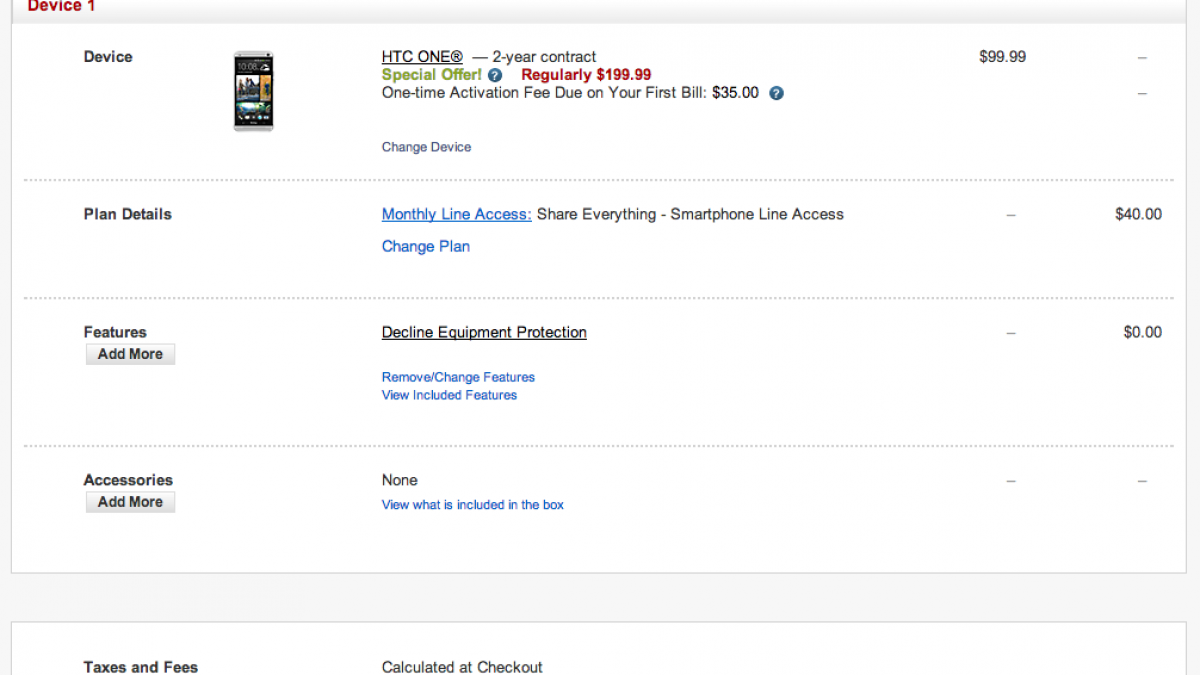Click the Regularly $199.99 price text

(x=586, y=75)
